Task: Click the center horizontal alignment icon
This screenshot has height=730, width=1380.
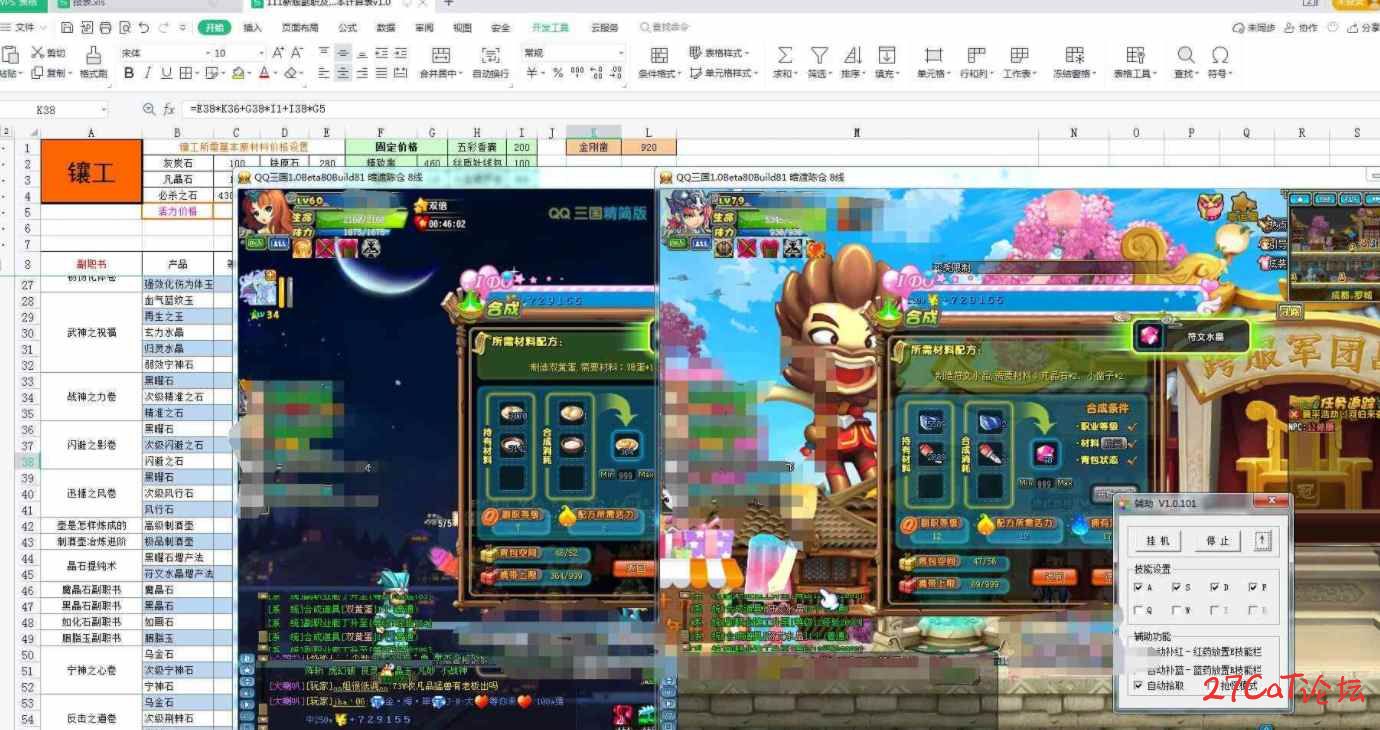Action: pyautogui.click(x=343, y=72)
